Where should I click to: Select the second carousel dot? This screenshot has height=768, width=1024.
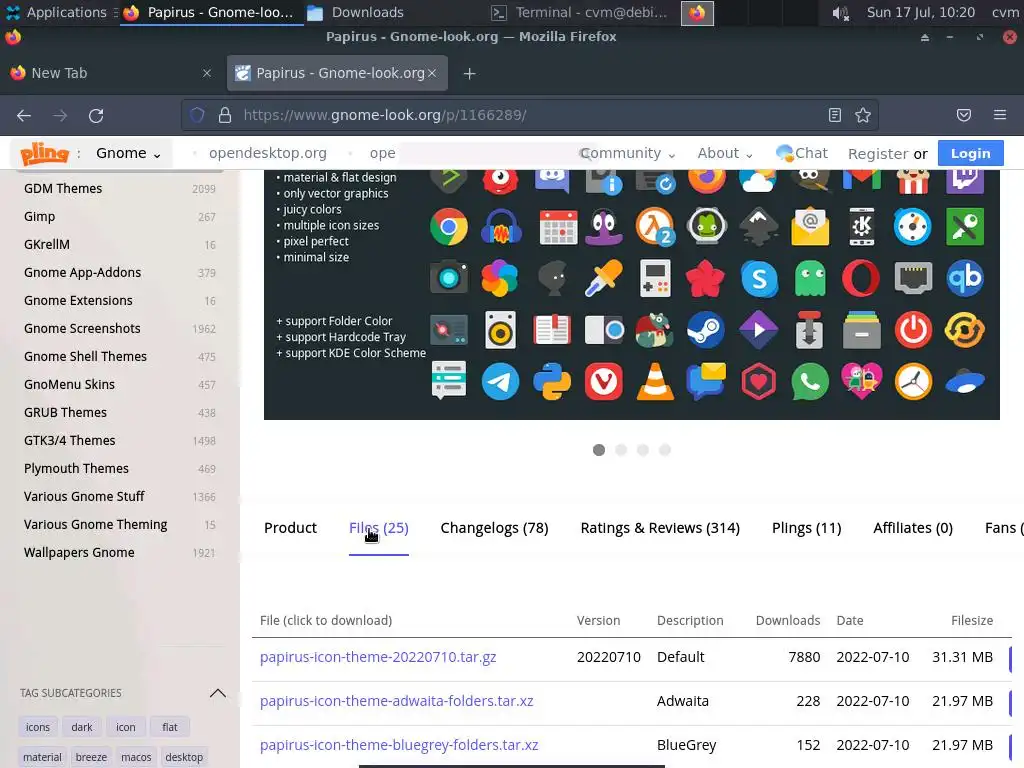(621, 450)
